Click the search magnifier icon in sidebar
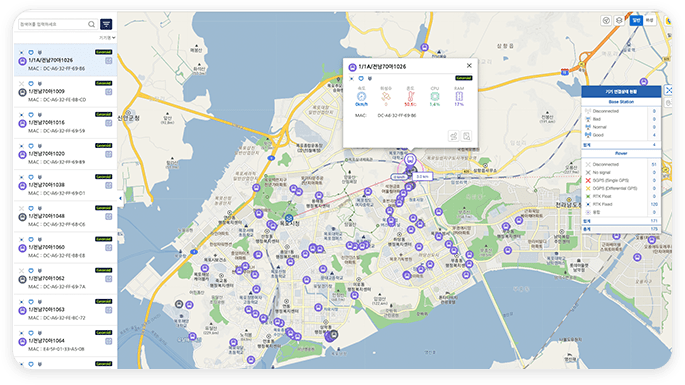The height and width of the screenshot is (385, 685). pos(91,24)
